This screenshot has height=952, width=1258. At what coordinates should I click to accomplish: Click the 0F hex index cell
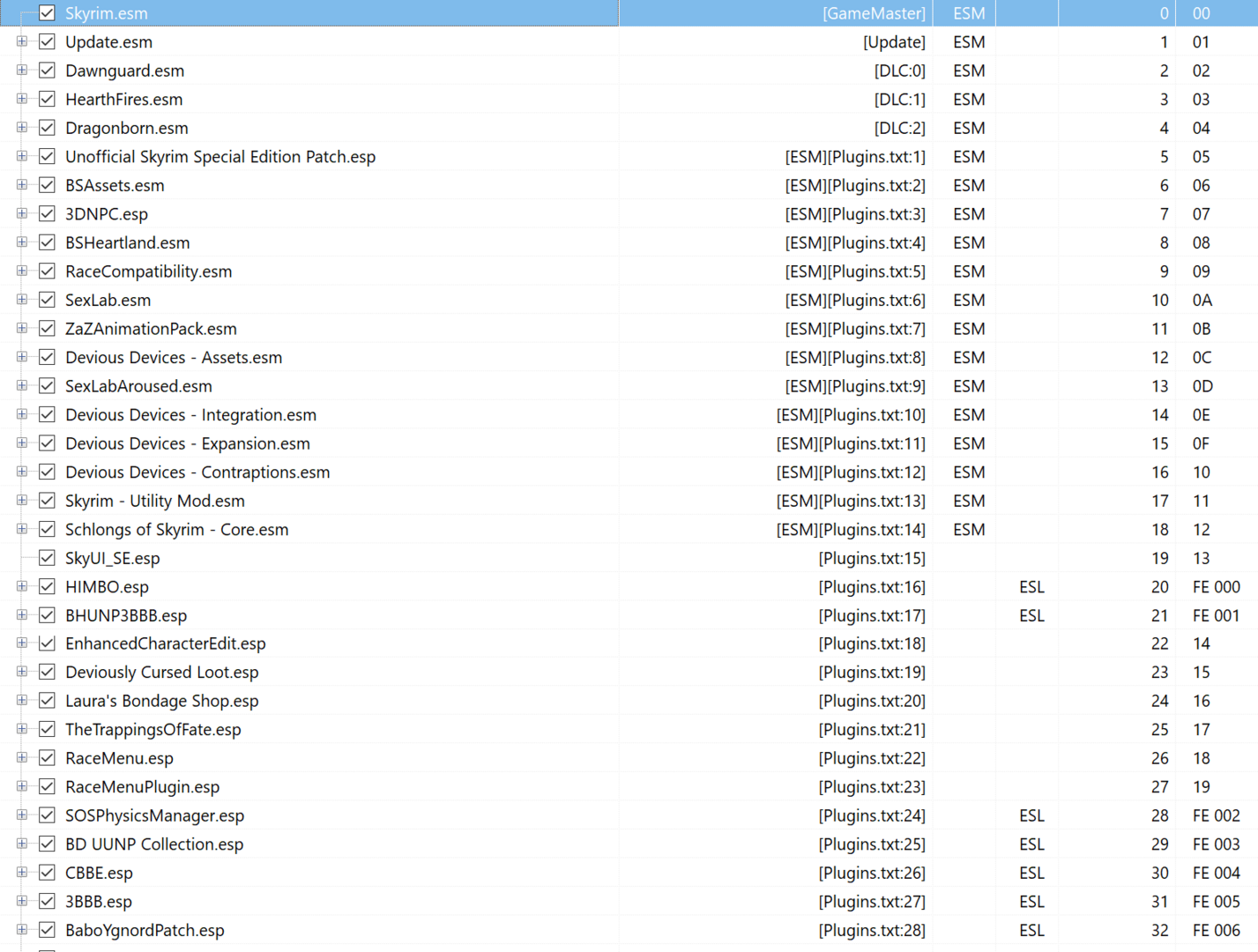click(x=1202, y=443)
